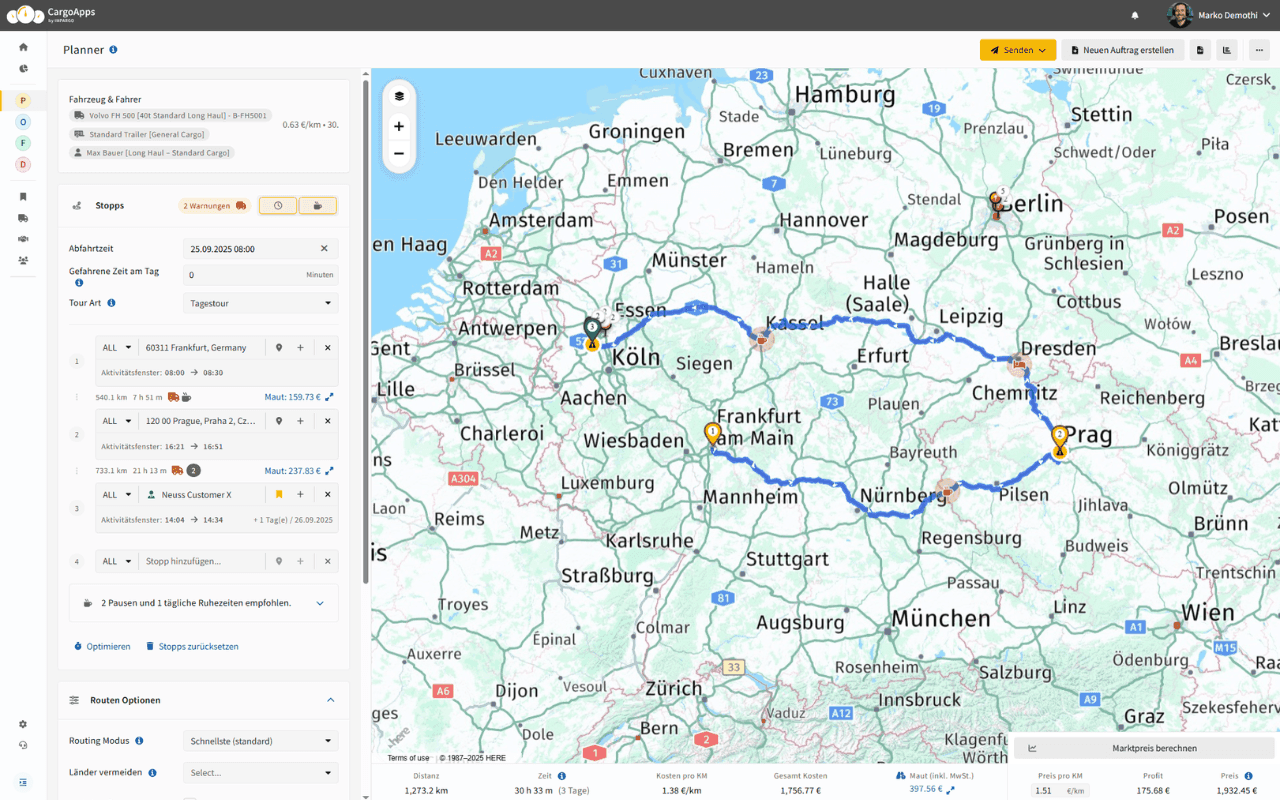The width and height of the screenshot is (1280, 800).
Task: Click the Neuen Auftrag erstellen button
Action: pos(1123,49)
